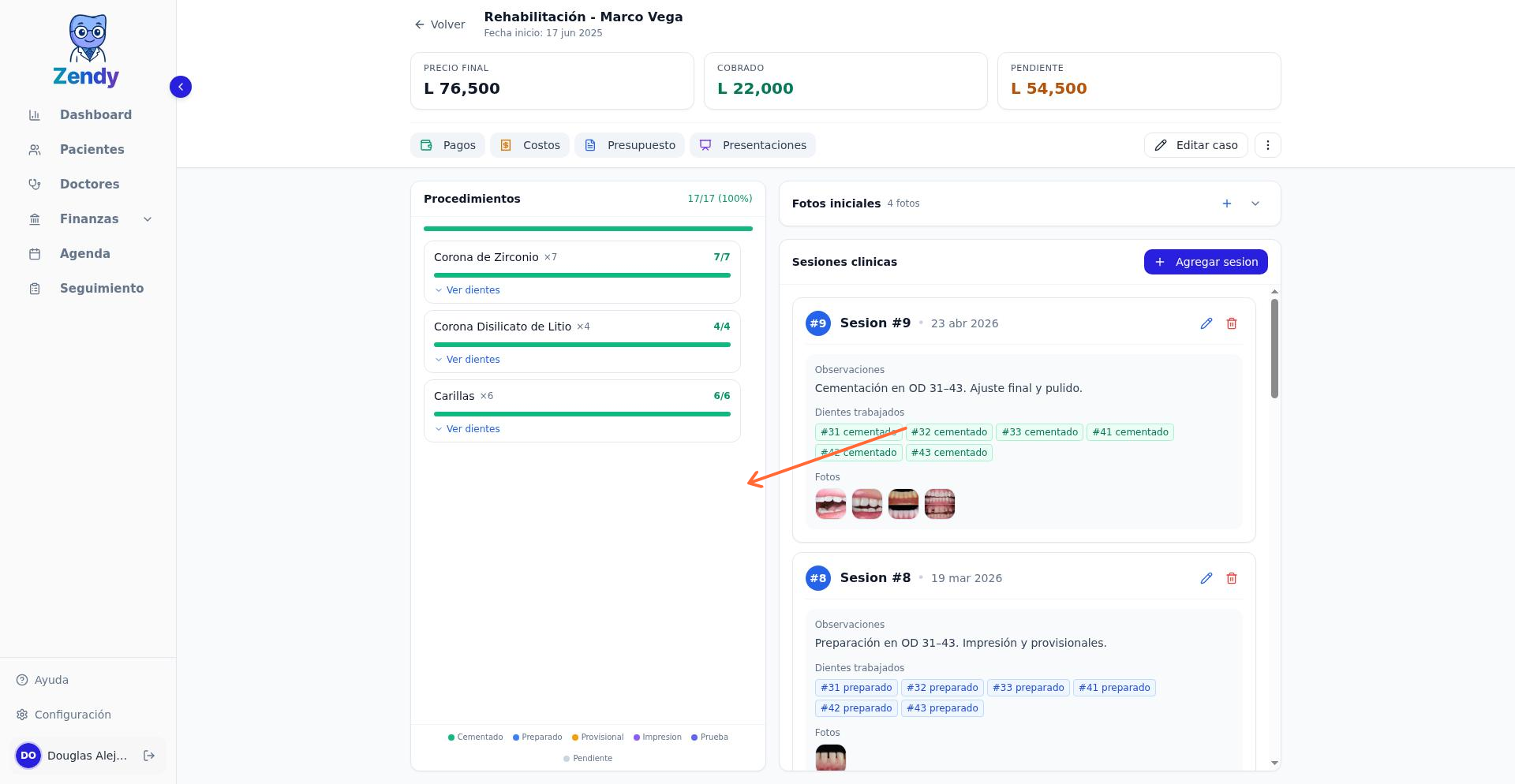Expand the Fotos iniciales section chevron
This screenshot has height=784, width=1515.
click(x=1255, y=203)
